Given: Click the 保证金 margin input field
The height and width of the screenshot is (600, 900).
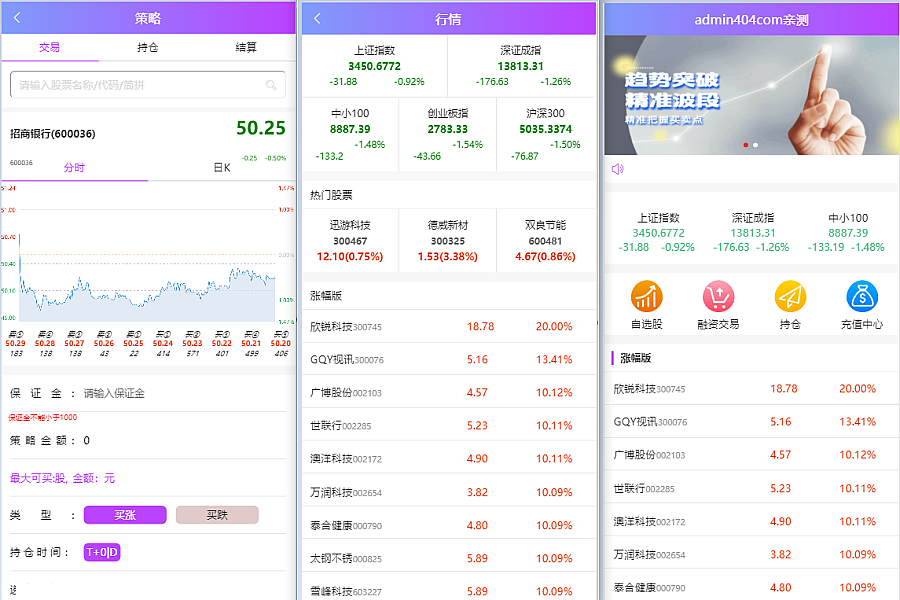Looking at the screenshot, I should (x=184, y=393).
